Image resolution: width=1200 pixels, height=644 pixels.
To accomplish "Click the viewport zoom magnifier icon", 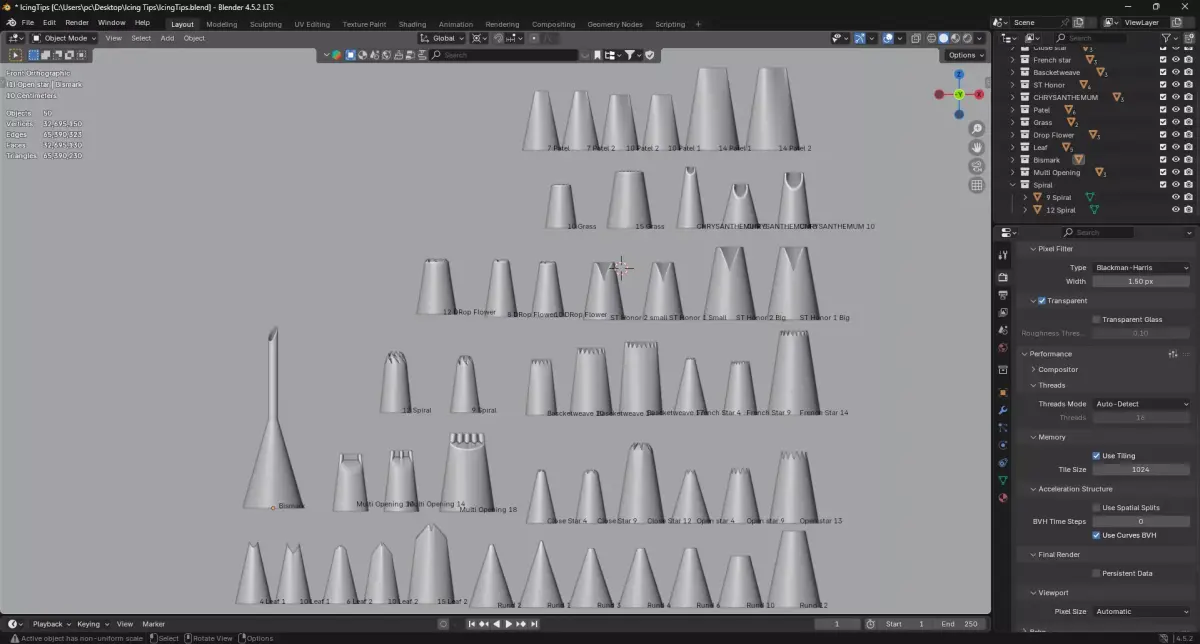I will coord(977,129).
